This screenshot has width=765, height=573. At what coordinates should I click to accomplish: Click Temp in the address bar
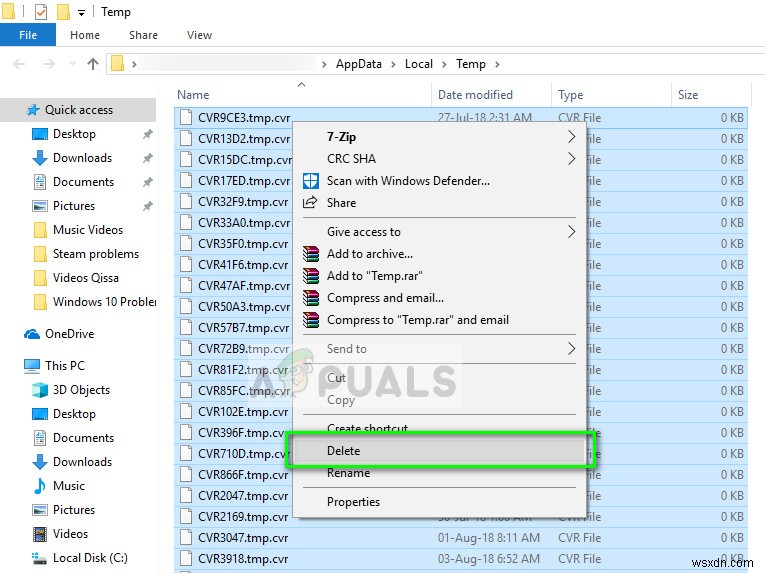click(470, 64)
